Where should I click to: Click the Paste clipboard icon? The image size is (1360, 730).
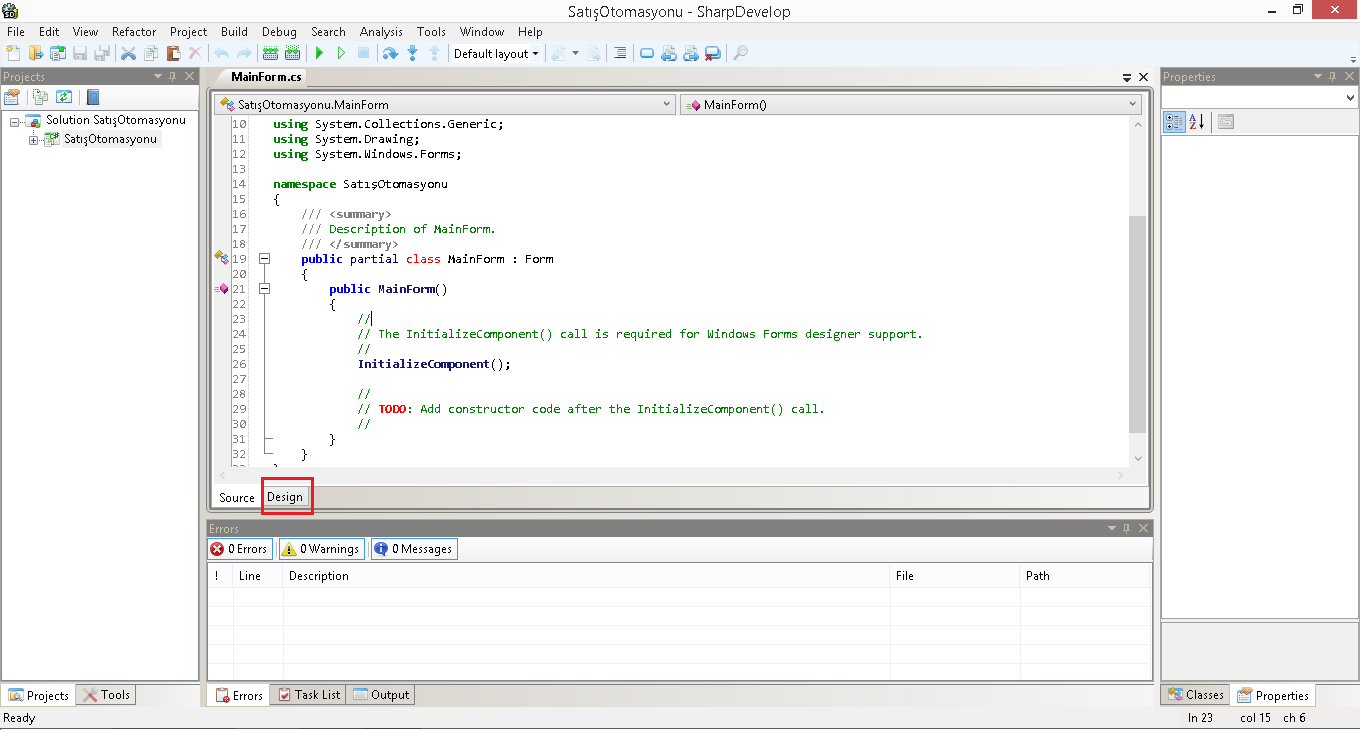[x=173, y=53]
